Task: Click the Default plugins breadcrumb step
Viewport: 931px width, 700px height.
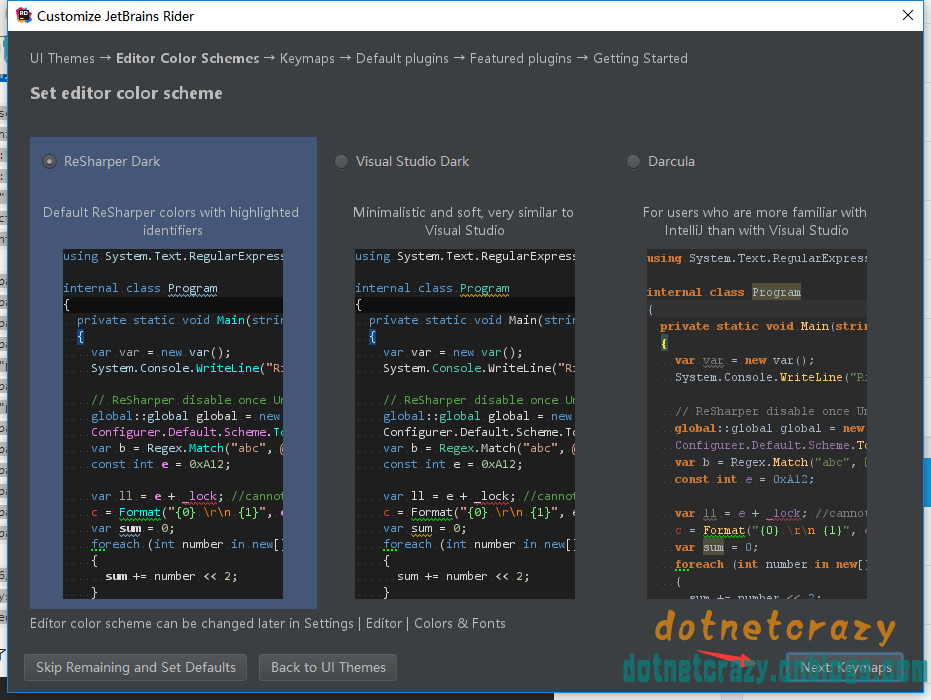Action: pyautogui.click(x=402, y=58)
